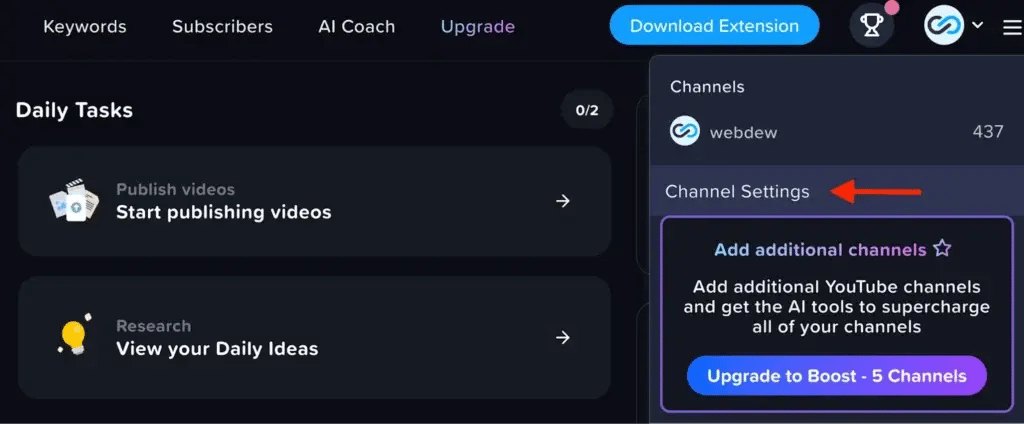
Task: Select the Upgrade menu item
Action: click(x=478, y=27)
